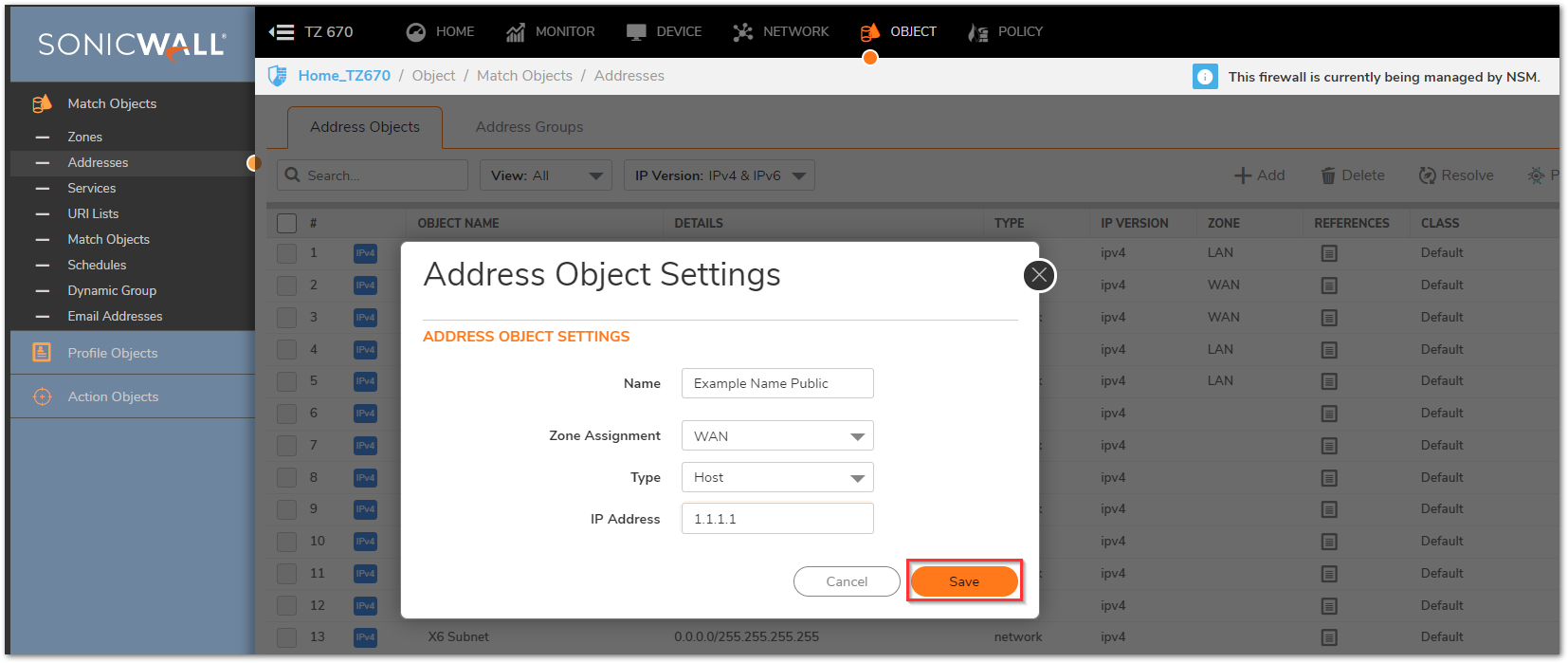The width and height of the screenshot is (1568, 663).
Task: Click the sidebar collapse hamburger icon
Action: tap(282, 32)
